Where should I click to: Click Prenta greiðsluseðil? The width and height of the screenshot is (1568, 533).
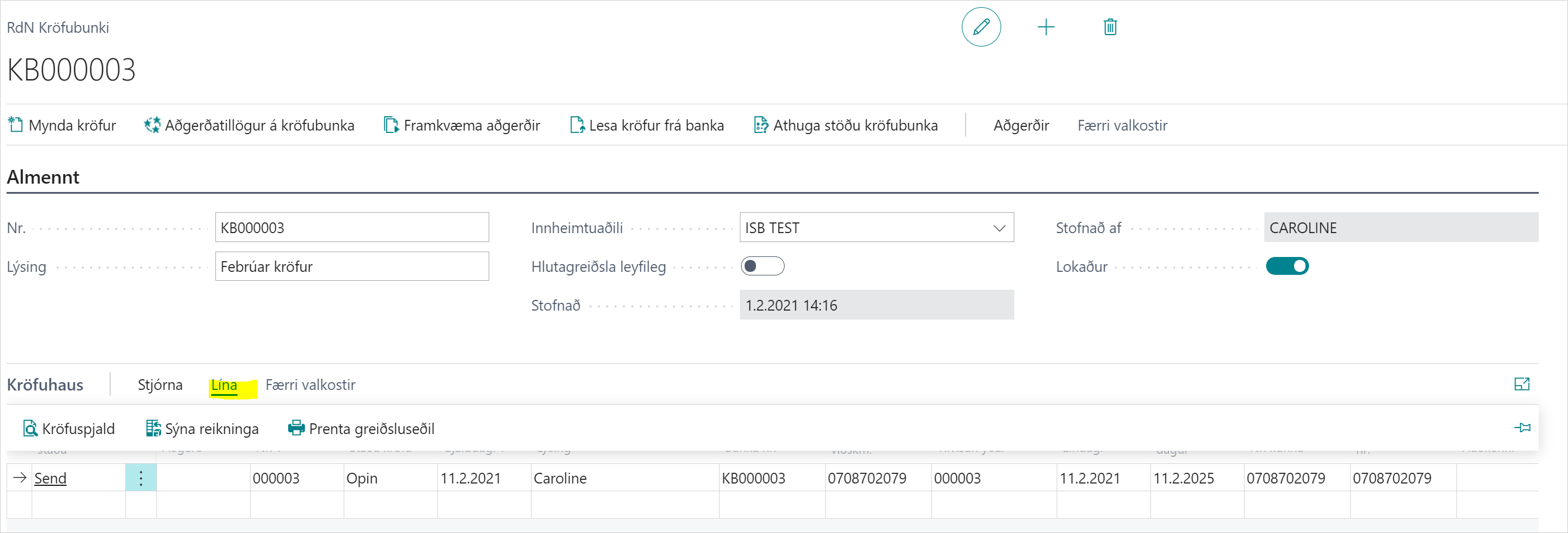click(361, 429)
